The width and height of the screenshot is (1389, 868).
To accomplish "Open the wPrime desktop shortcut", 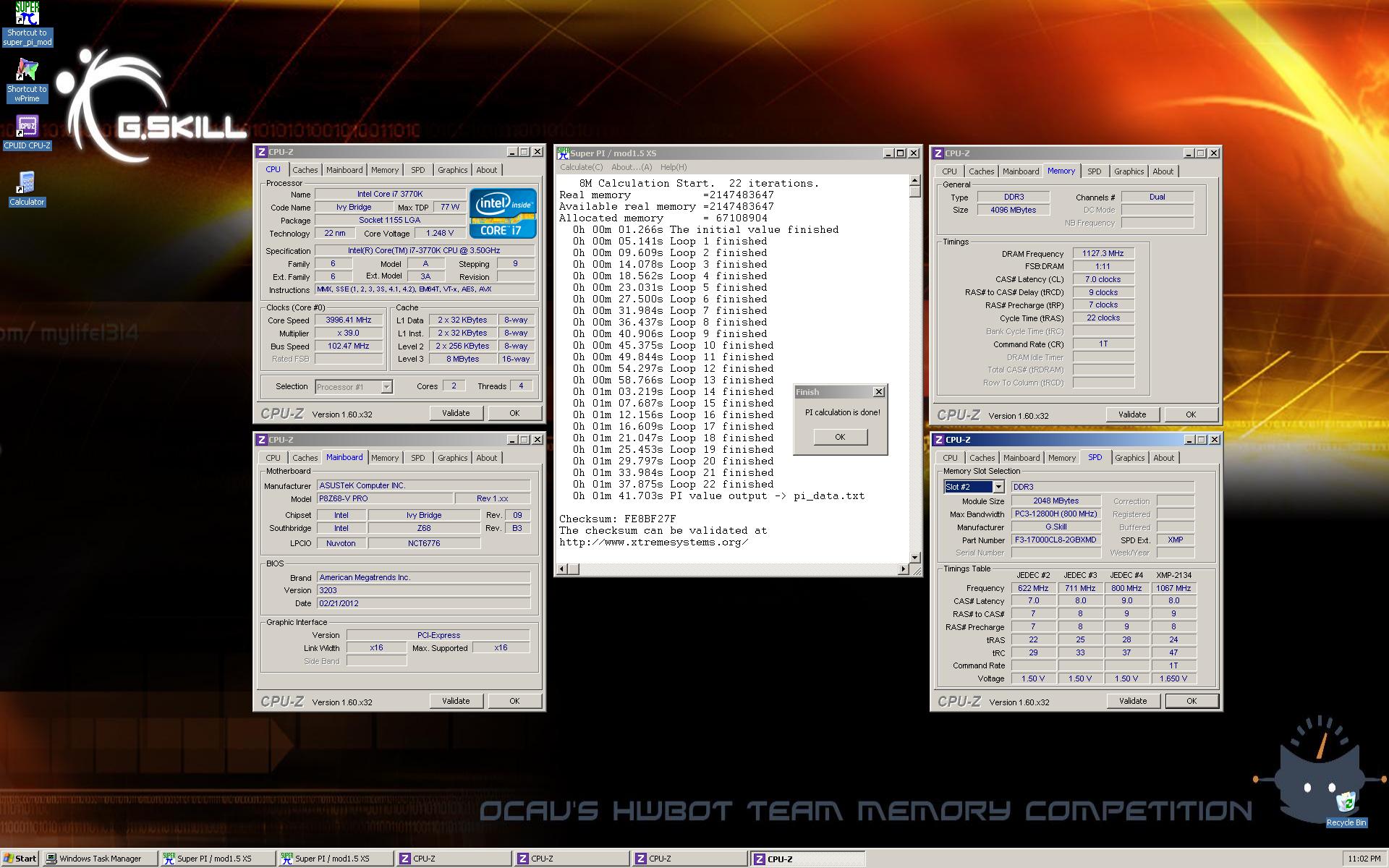I will tap(27, 80).
